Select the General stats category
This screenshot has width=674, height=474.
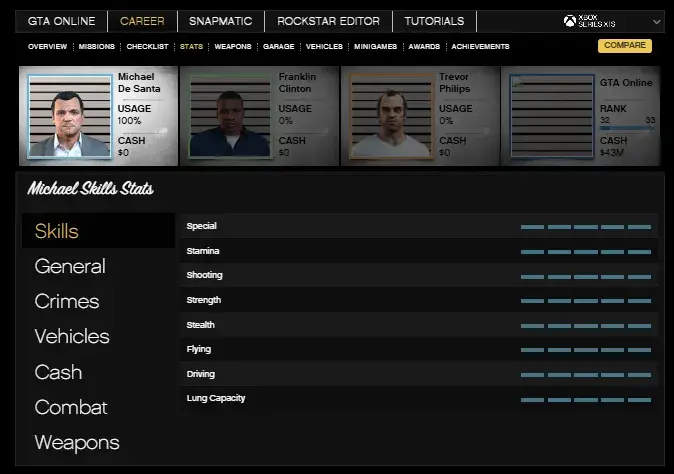[70, 266]
